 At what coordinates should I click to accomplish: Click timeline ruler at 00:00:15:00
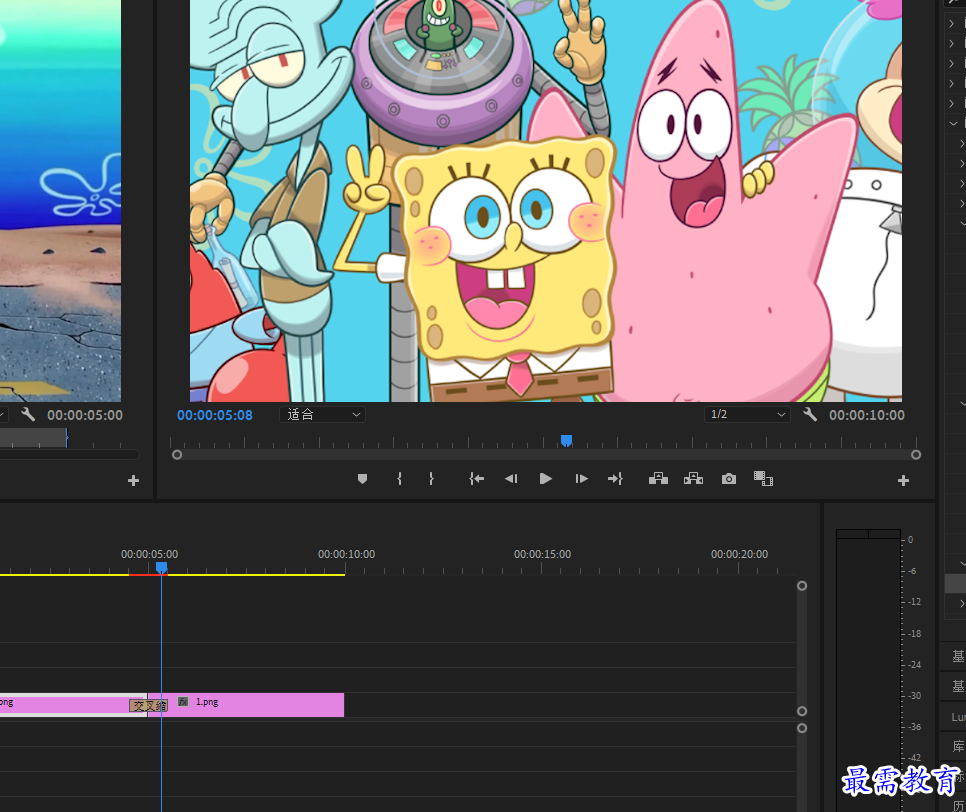pyautogui.click(x=542, y=554)
